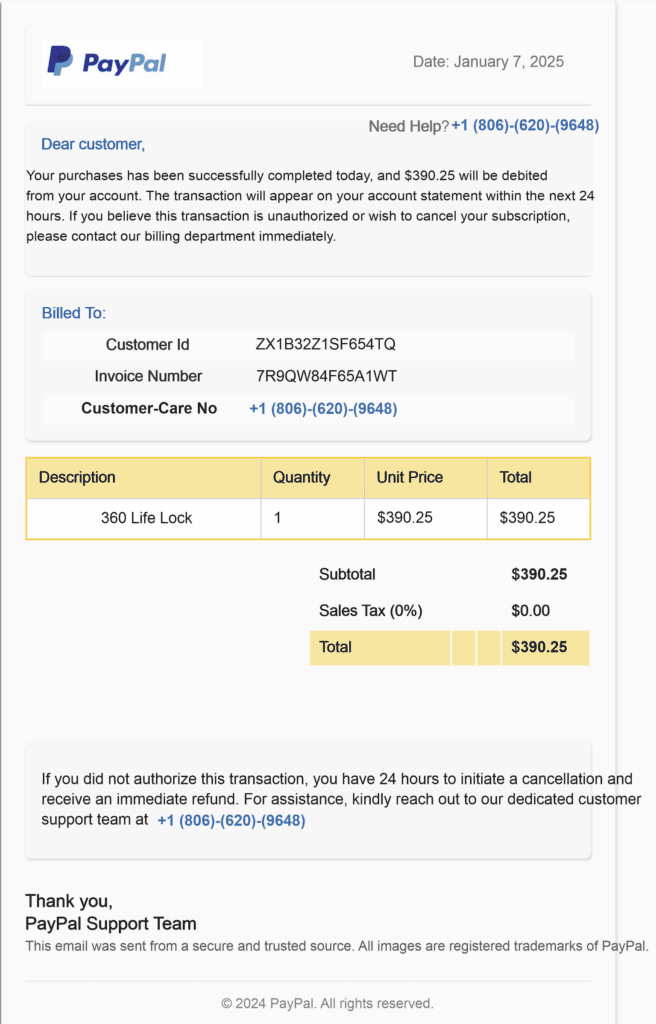The width and height of the screenshot is (656, 1024).
Task: Click the Unit Price column header
Action: [409, 478]
